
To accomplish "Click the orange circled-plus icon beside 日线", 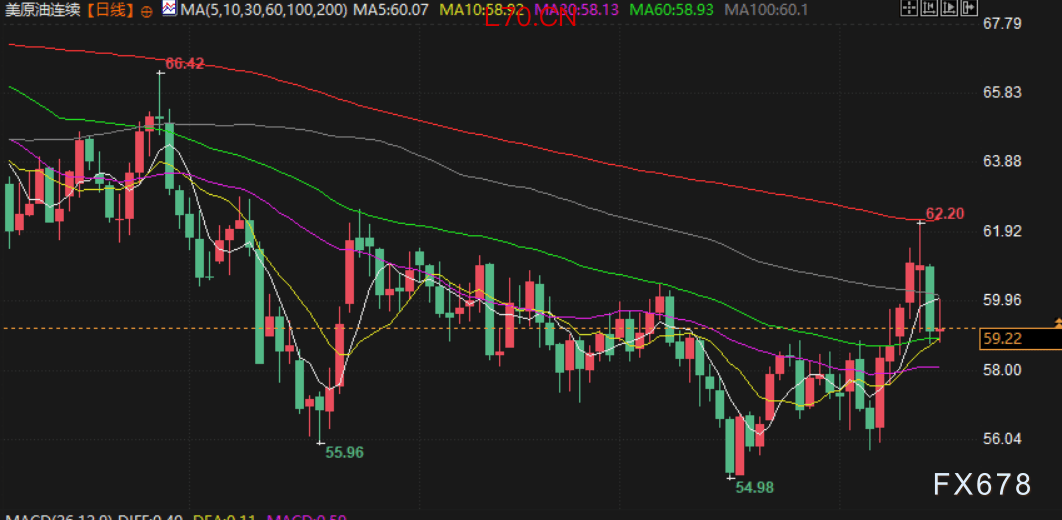I will (x=147, y=10).
